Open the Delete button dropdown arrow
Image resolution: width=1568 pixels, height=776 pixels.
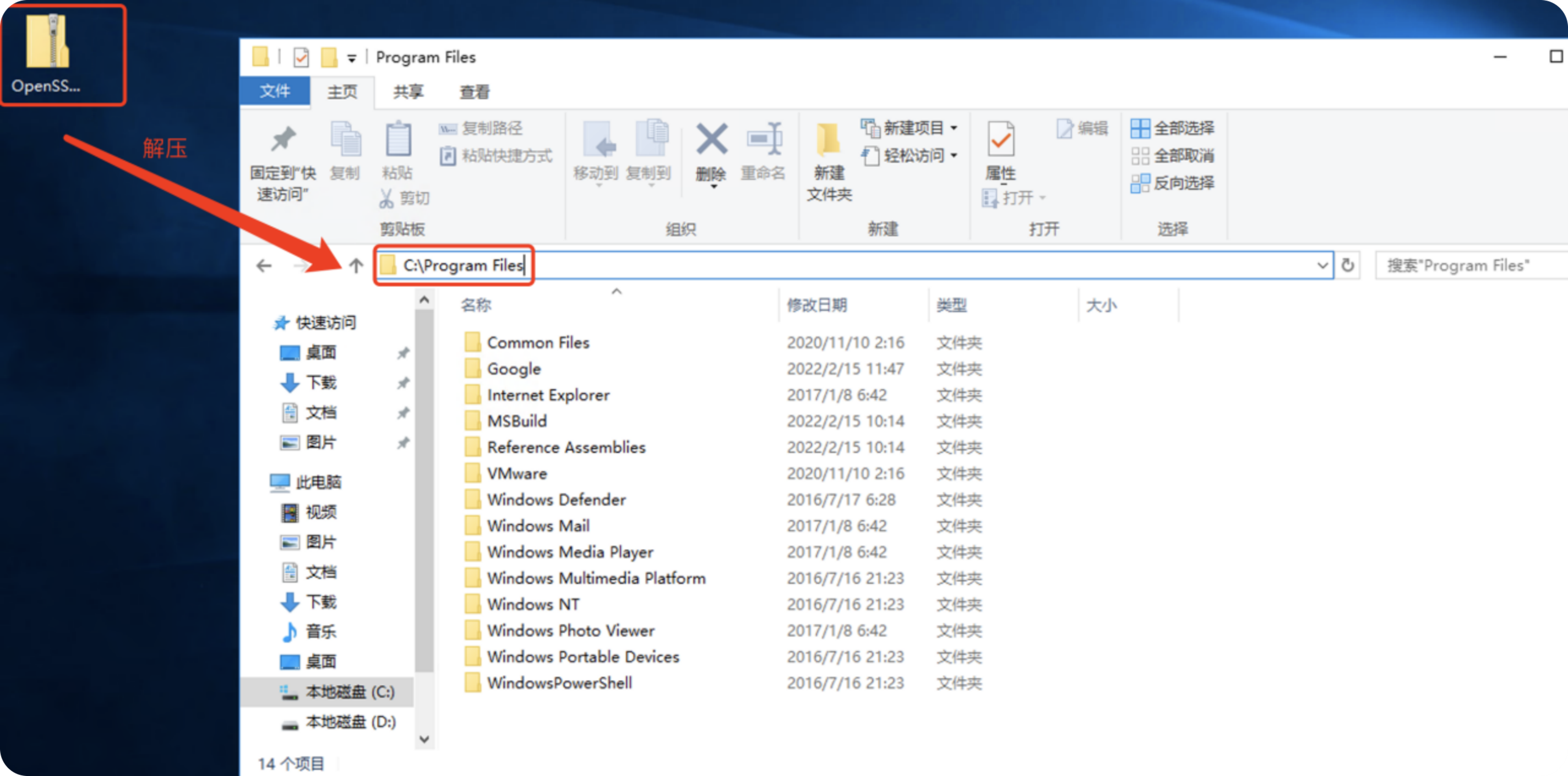pos(714,188)
